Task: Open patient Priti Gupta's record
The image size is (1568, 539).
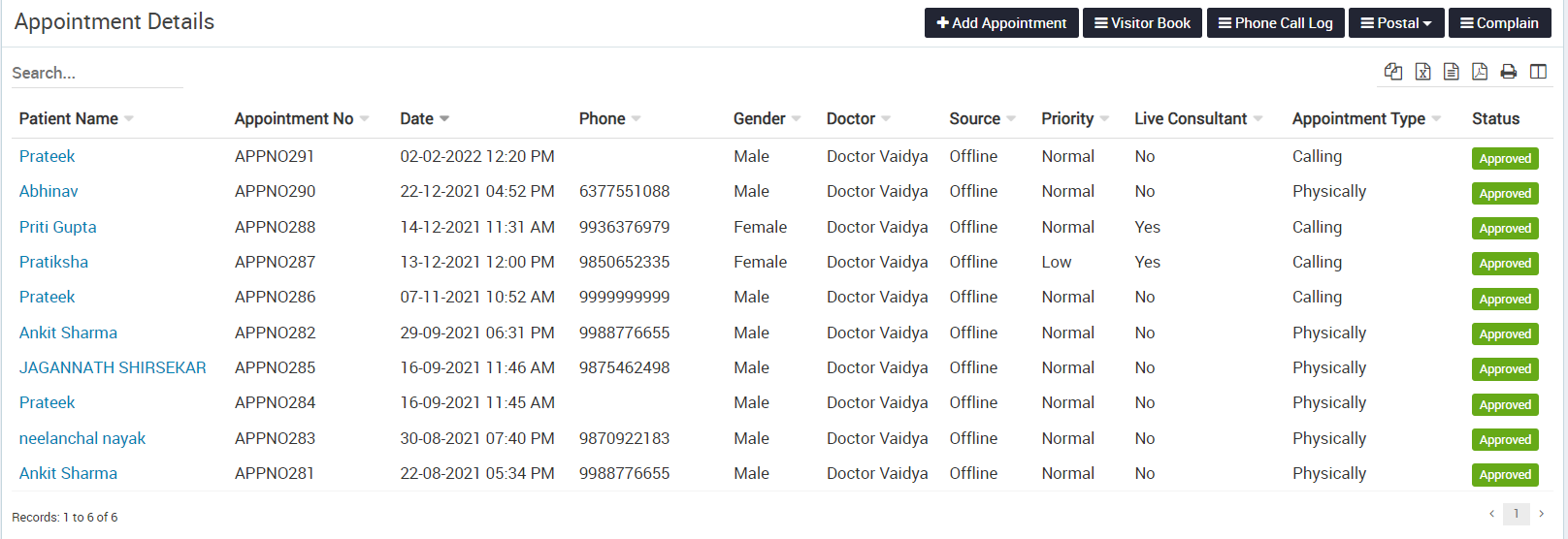Action: 58,227
